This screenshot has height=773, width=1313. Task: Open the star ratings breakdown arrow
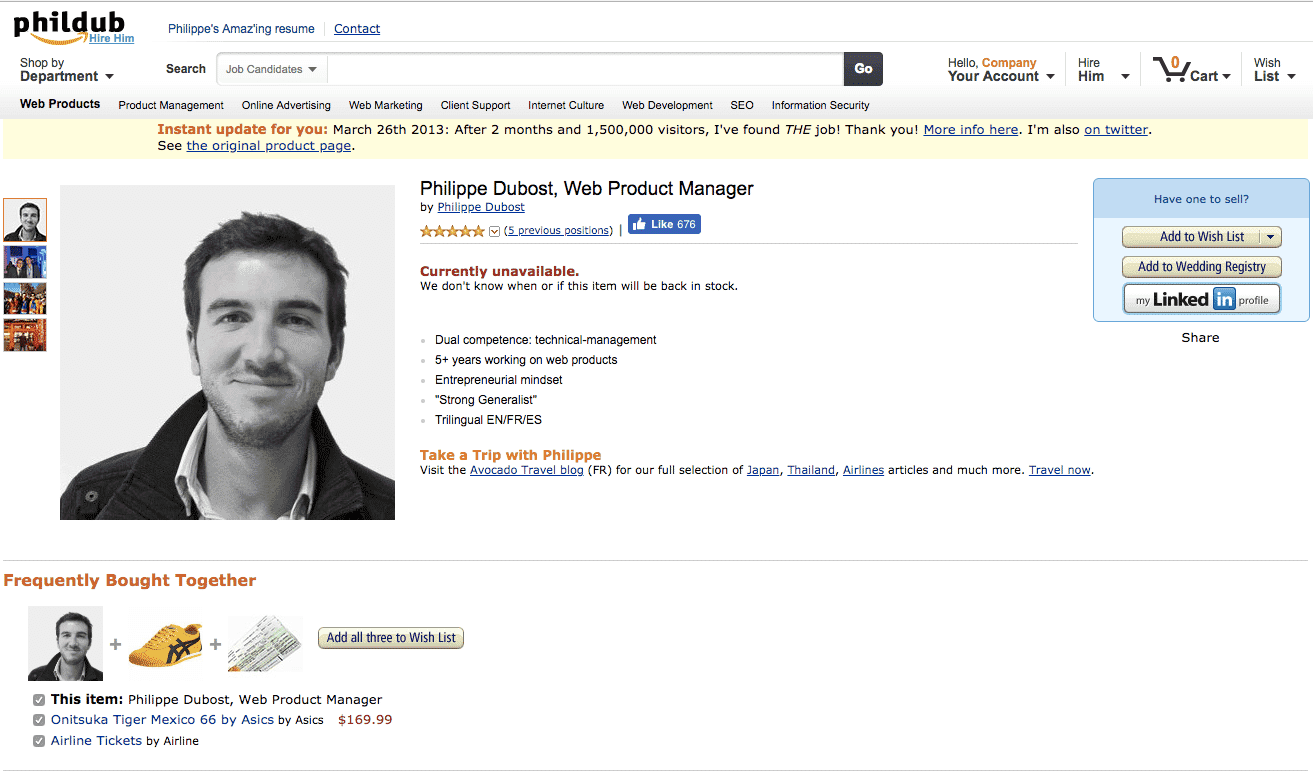(x=494, y=231)
